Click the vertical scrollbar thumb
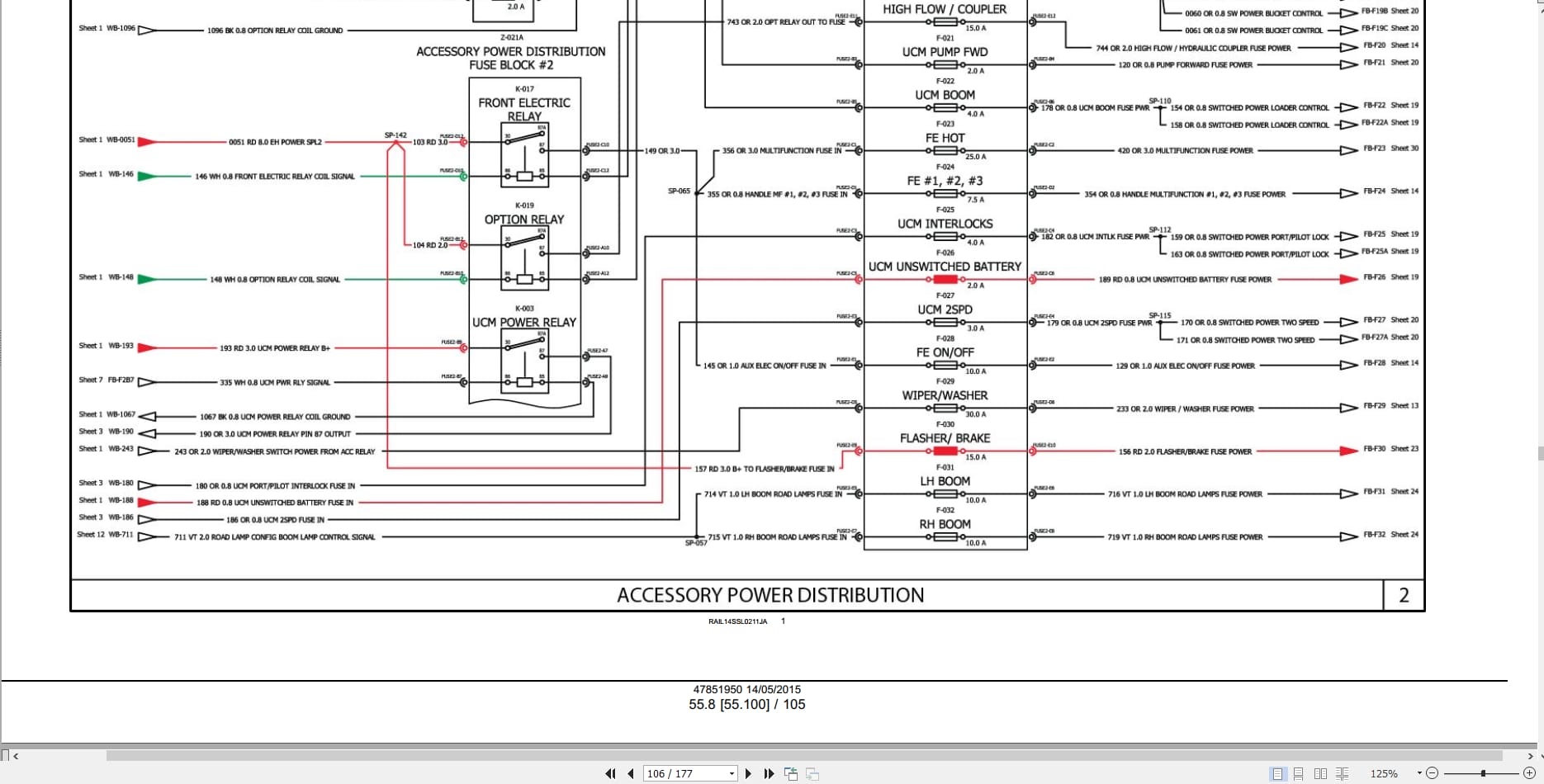 point(1541,453)
